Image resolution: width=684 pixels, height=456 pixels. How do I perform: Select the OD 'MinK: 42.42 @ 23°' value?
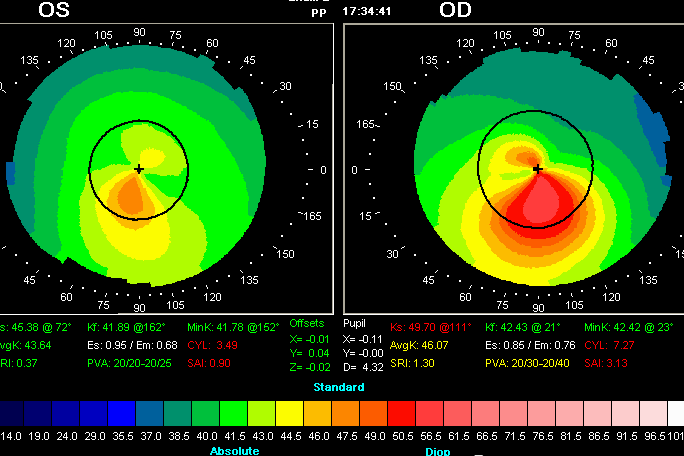point(629,327)
